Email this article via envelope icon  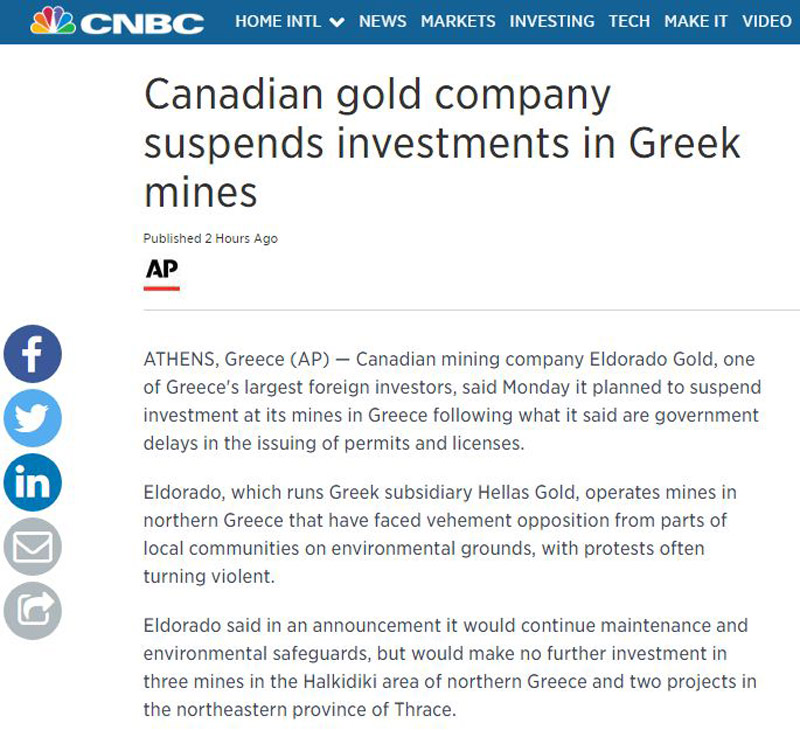[33, 546]
